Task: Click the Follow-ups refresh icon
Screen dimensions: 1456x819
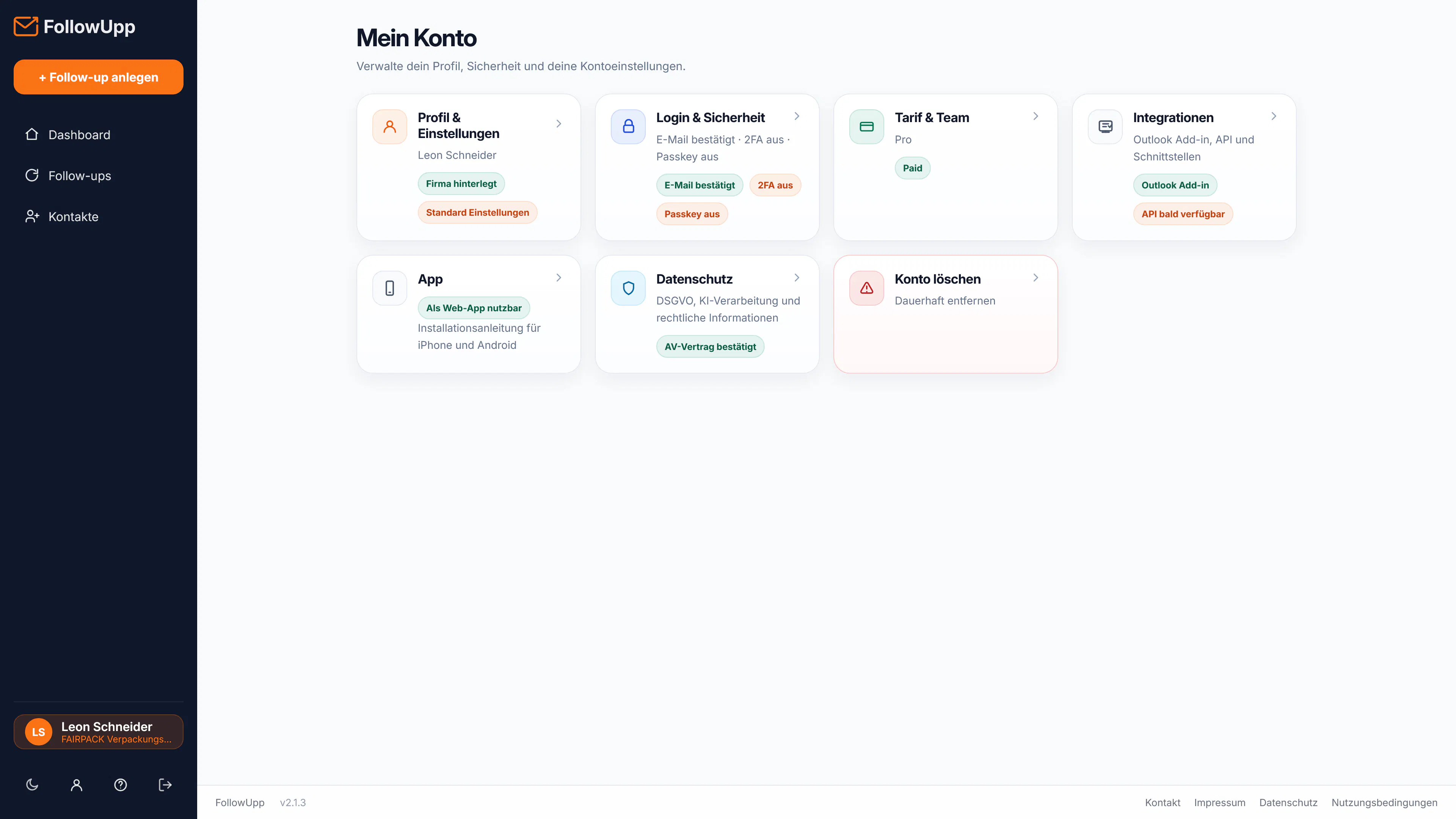Action: tap(32, 175)
